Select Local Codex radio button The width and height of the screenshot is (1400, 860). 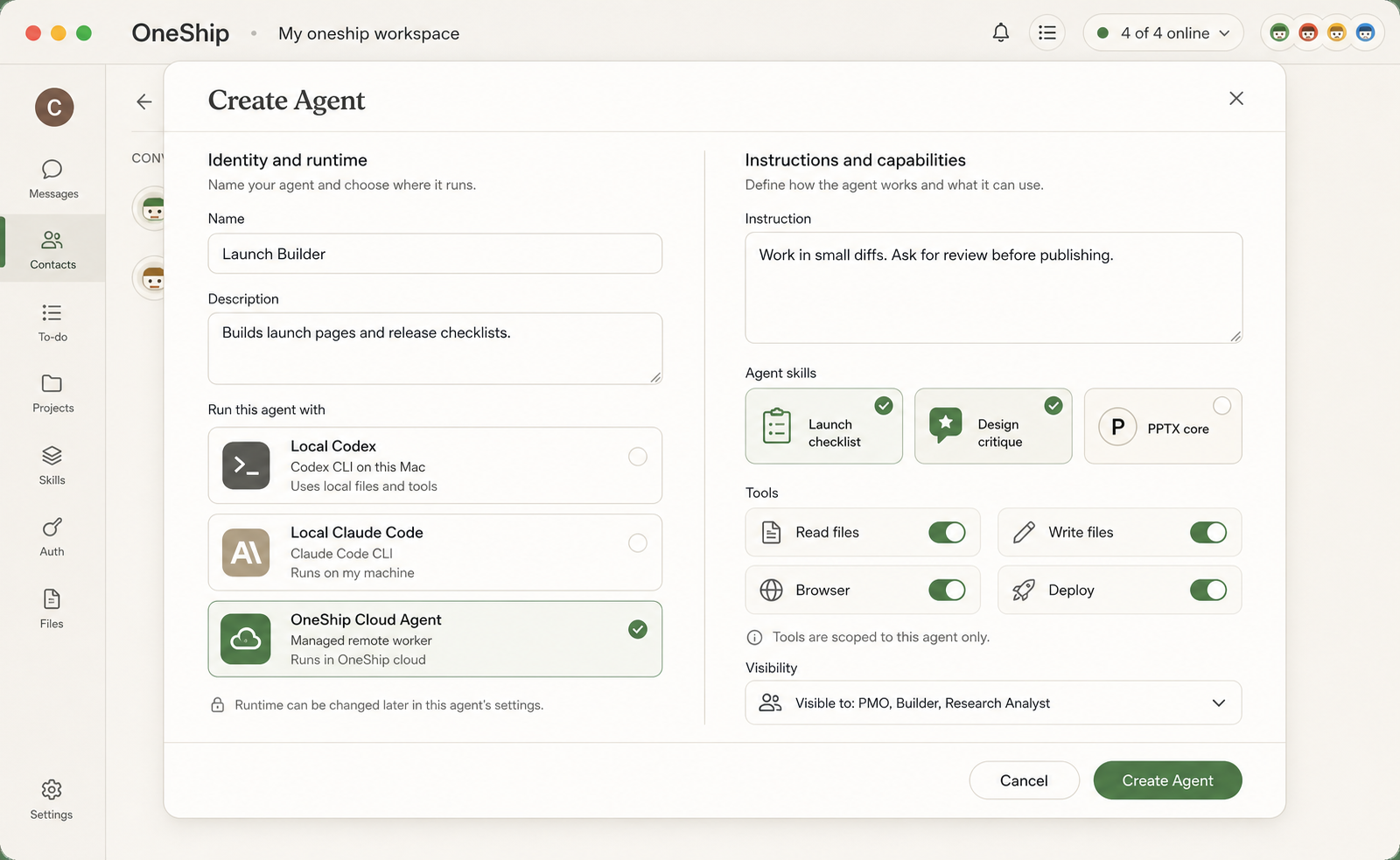(x=638, y=457)
